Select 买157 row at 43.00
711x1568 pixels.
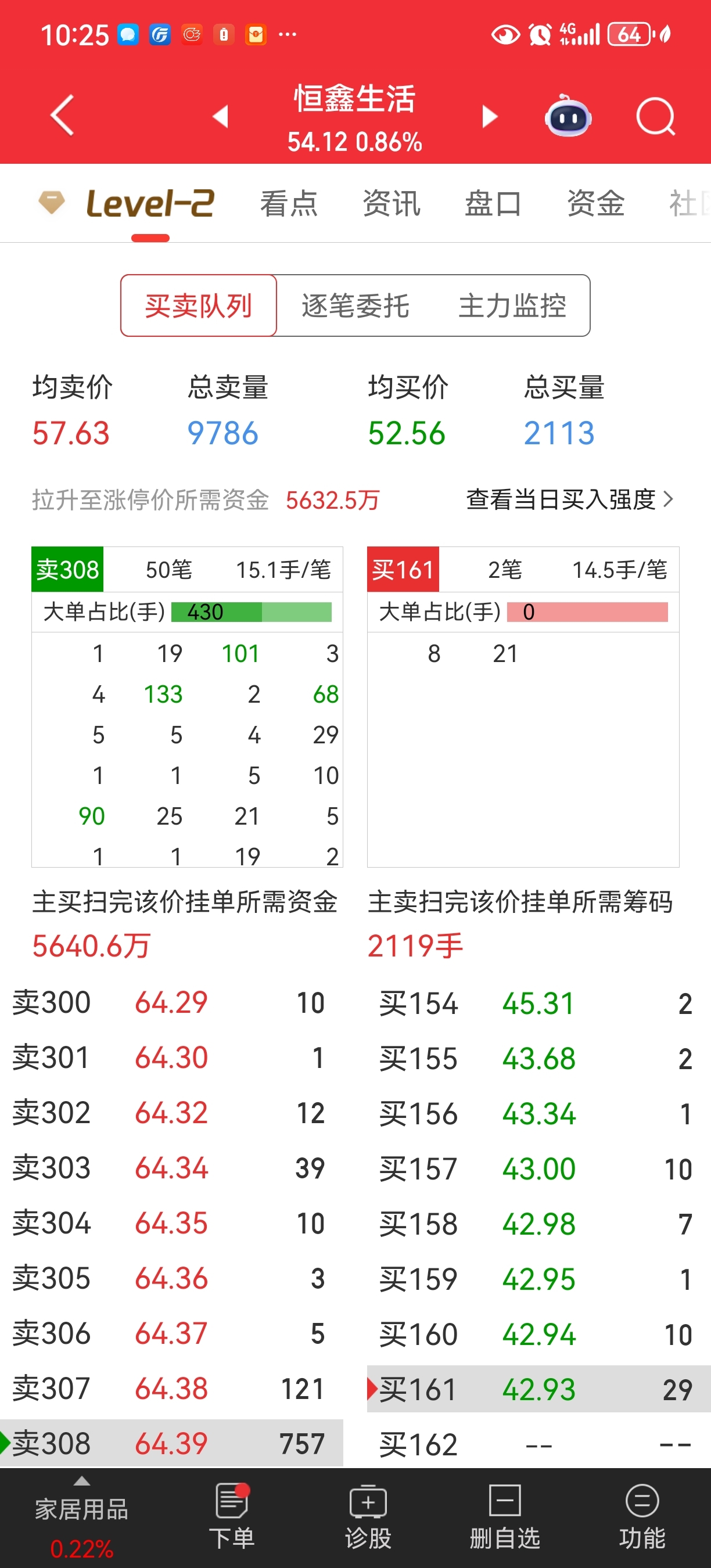pos(538,1169)
